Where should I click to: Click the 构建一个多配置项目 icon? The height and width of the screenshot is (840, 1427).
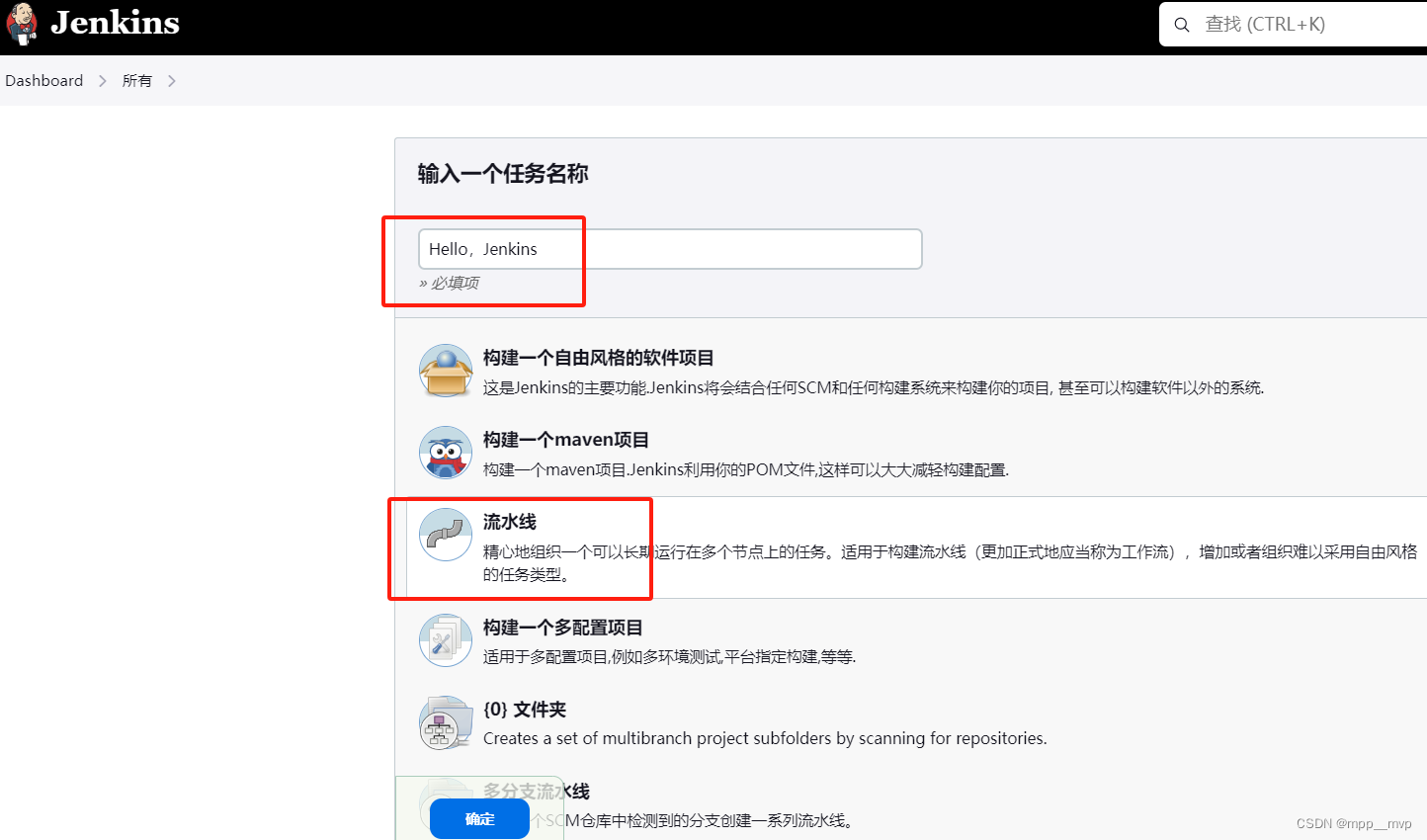[x=445, y=639]
